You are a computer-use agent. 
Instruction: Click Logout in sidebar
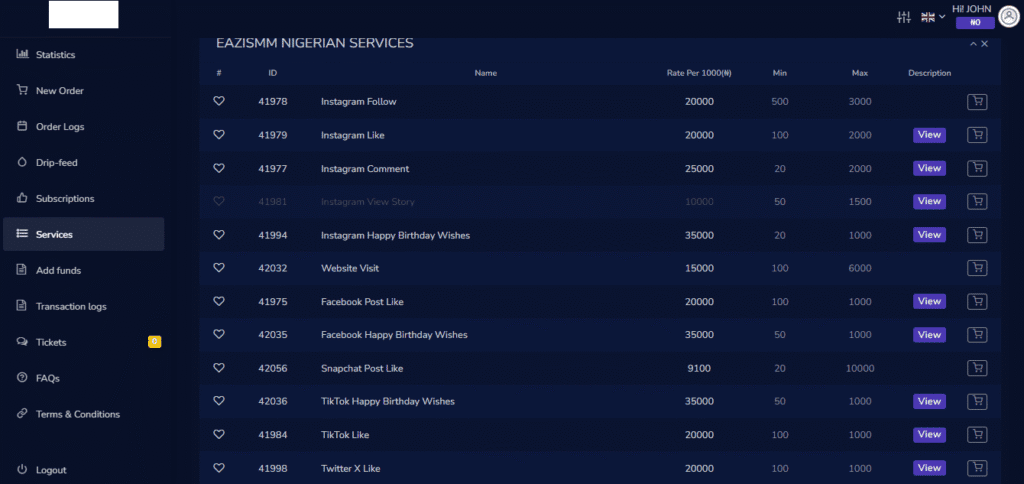[84, 470]
